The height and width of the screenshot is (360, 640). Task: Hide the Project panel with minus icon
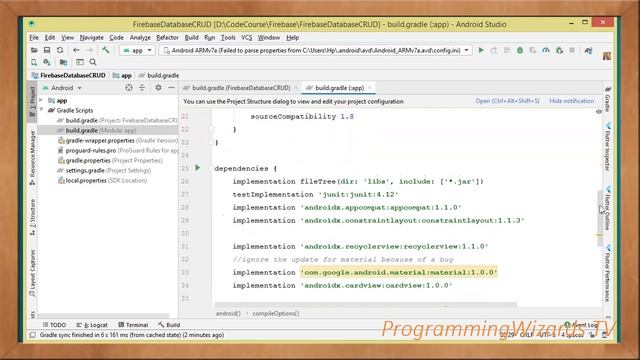(x=171, y=88)
